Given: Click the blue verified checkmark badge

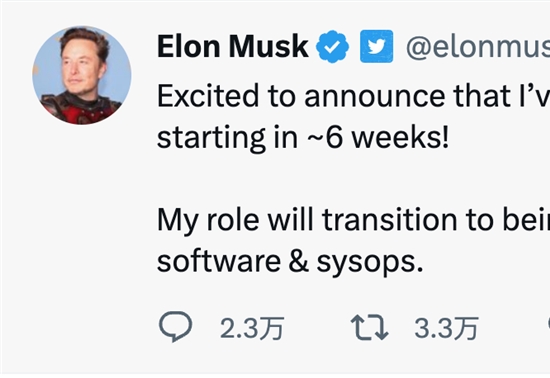Looking at the screenshot, I should click(332, 47).
